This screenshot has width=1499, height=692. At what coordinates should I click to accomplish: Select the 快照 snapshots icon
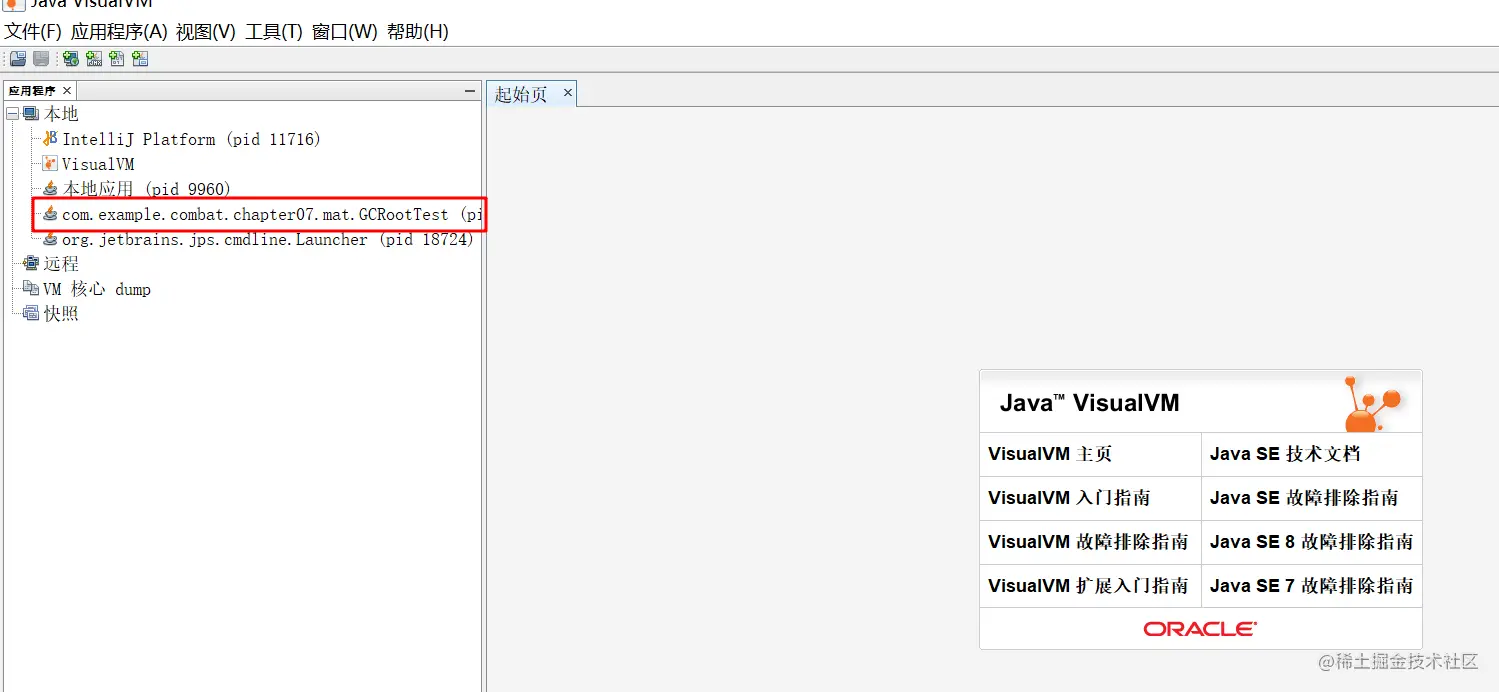31,314
